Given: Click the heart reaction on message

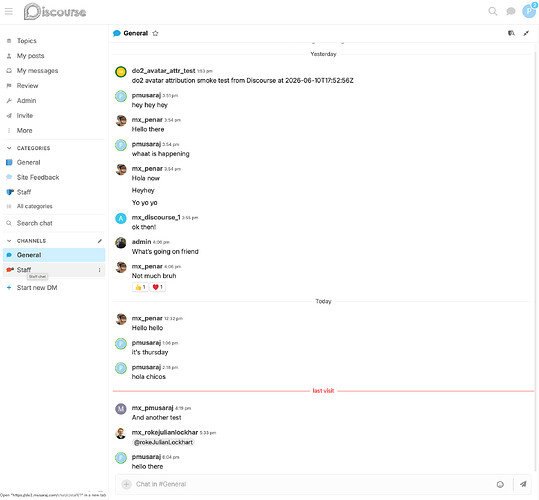Looking at the screenshot, I should click(x=157, y=287).
